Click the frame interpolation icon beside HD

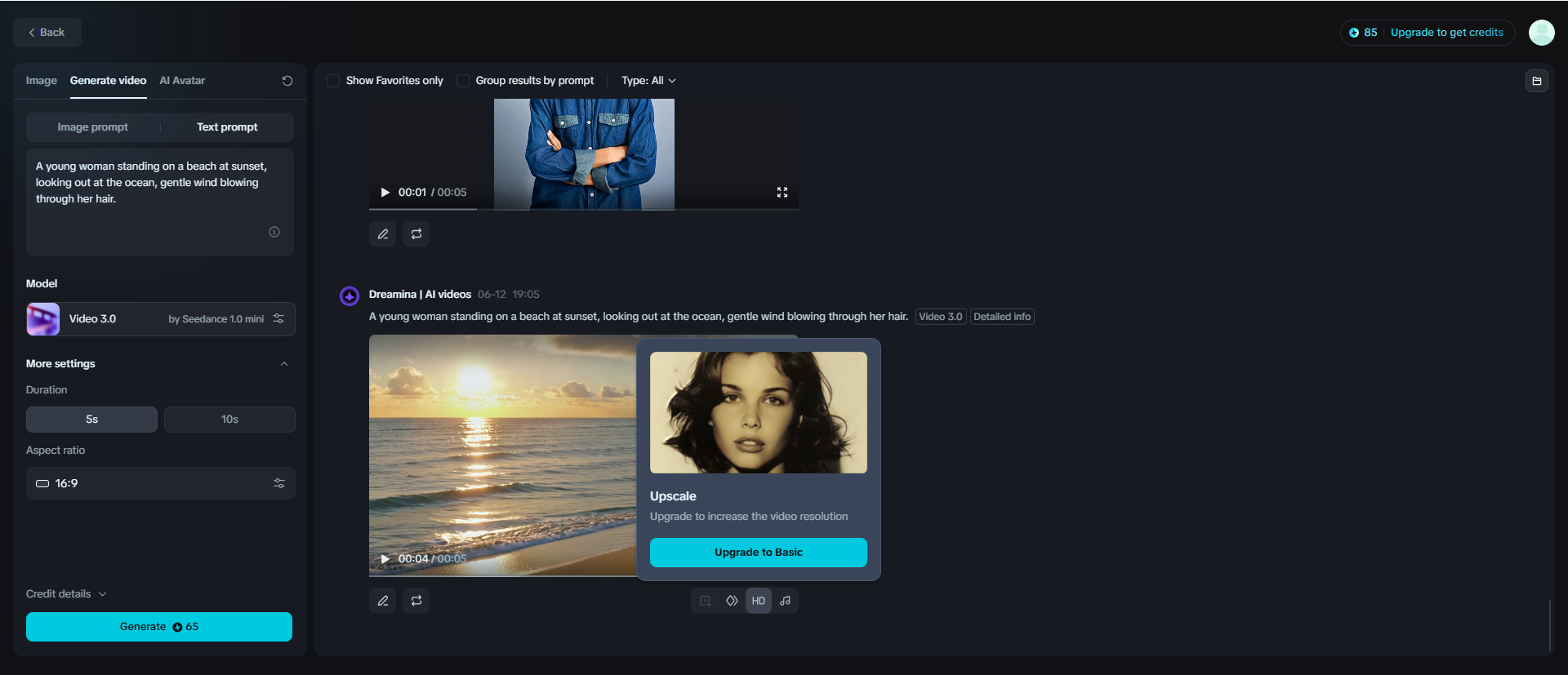732,601
